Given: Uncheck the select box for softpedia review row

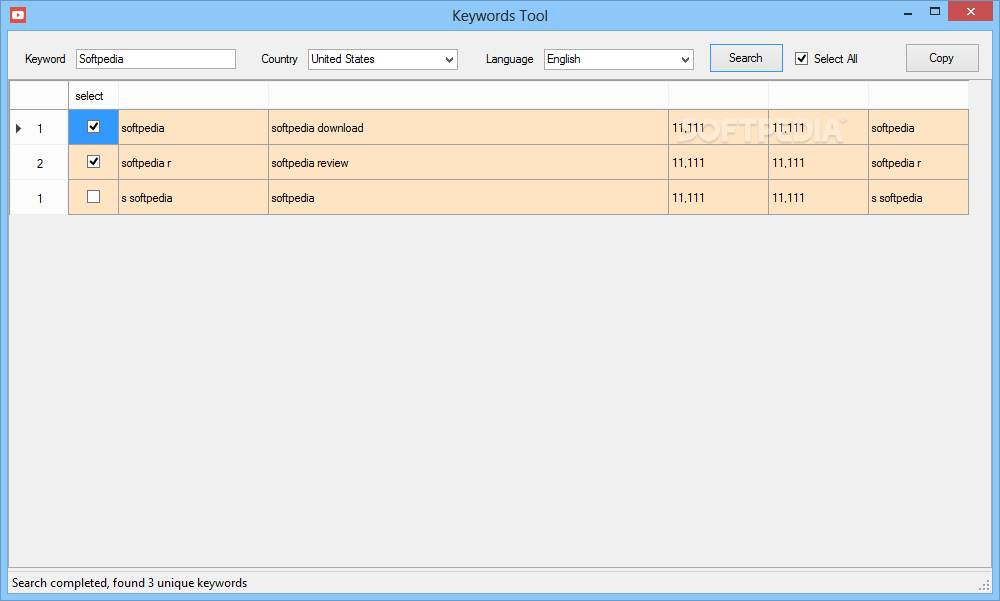Looking at the screenshot, I should click(93, 162).
